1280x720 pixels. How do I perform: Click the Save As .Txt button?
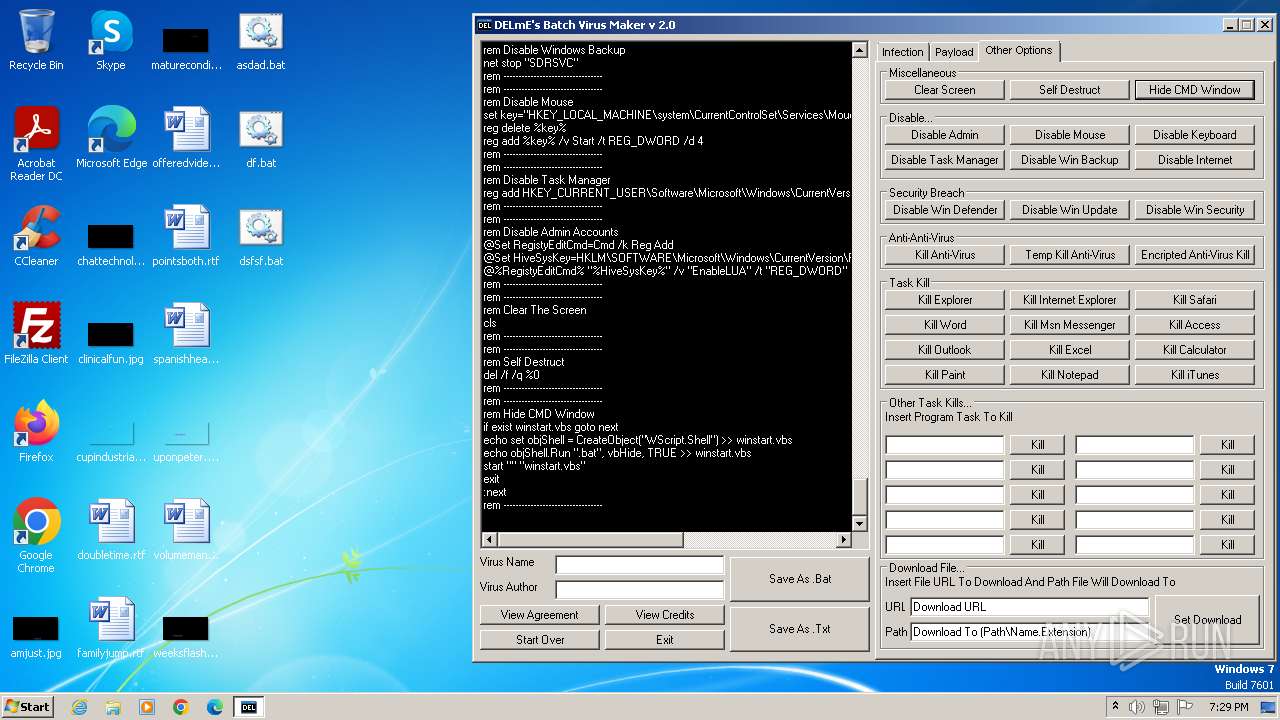[800, 629]
